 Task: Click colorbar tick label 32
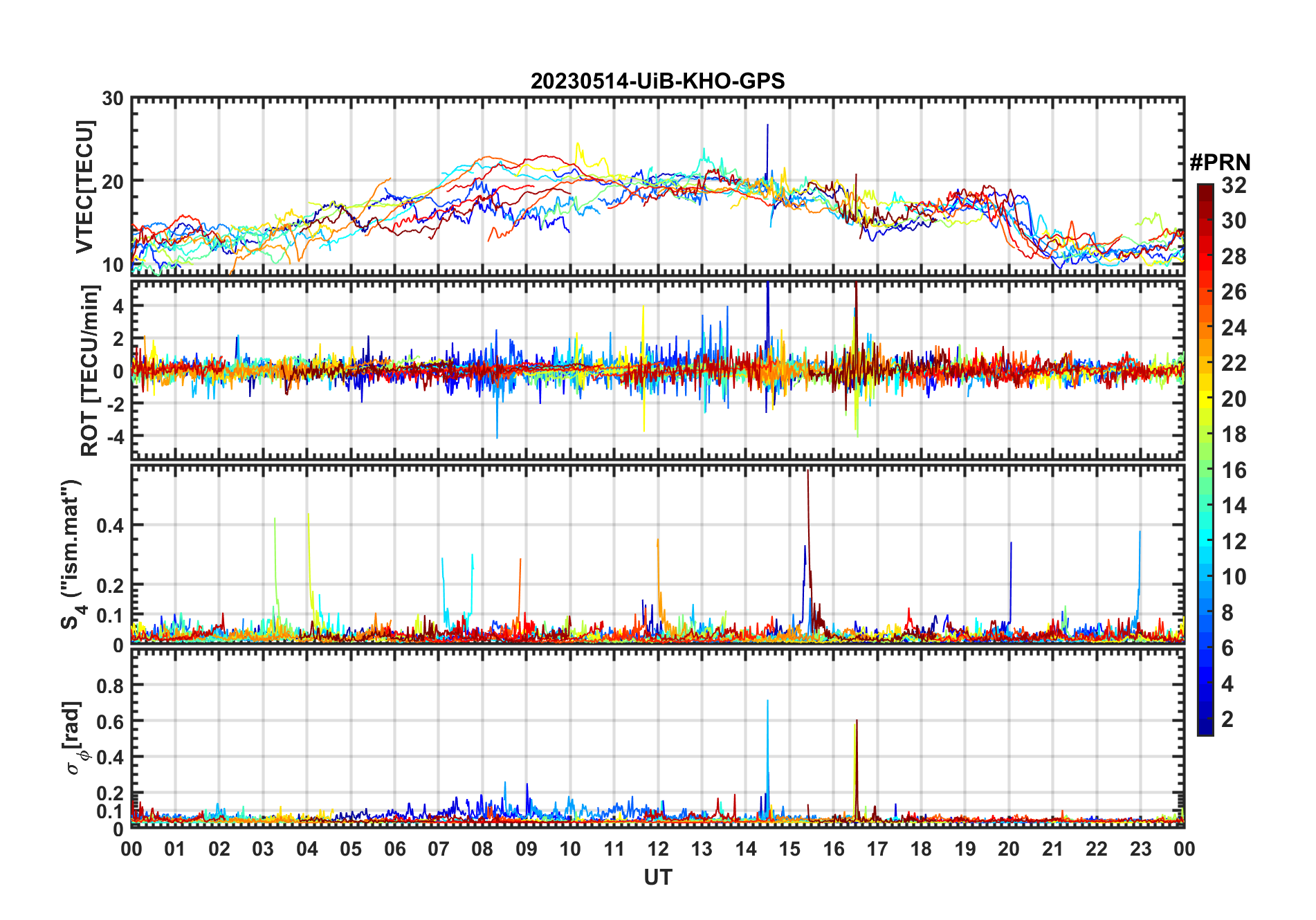click(1234, 185)
